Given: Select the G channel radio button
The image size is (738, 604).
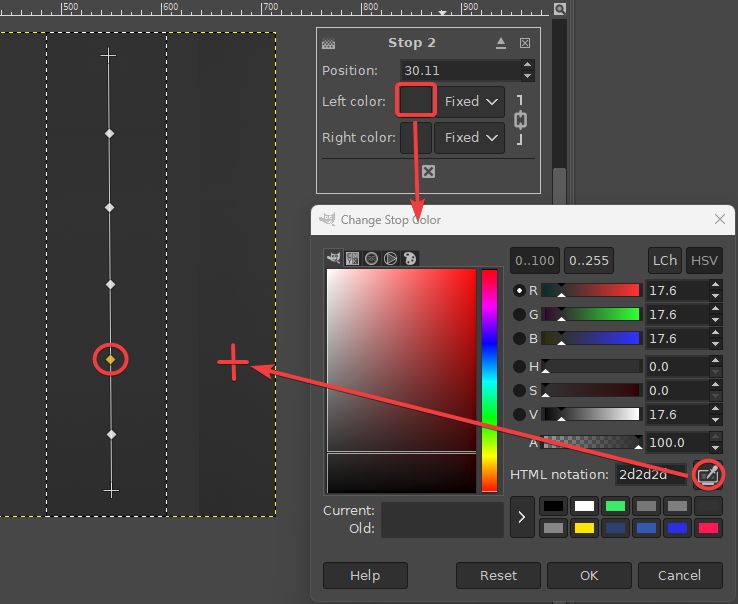Looking at the screenshot, I should (x=519, y=314).
